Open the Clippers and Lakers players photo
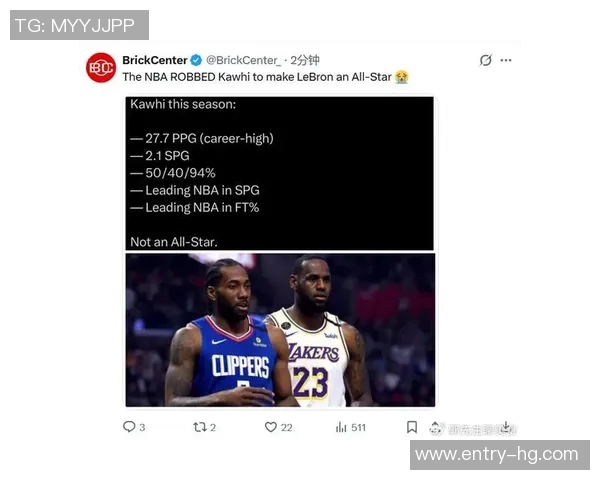 coord(280,330)
